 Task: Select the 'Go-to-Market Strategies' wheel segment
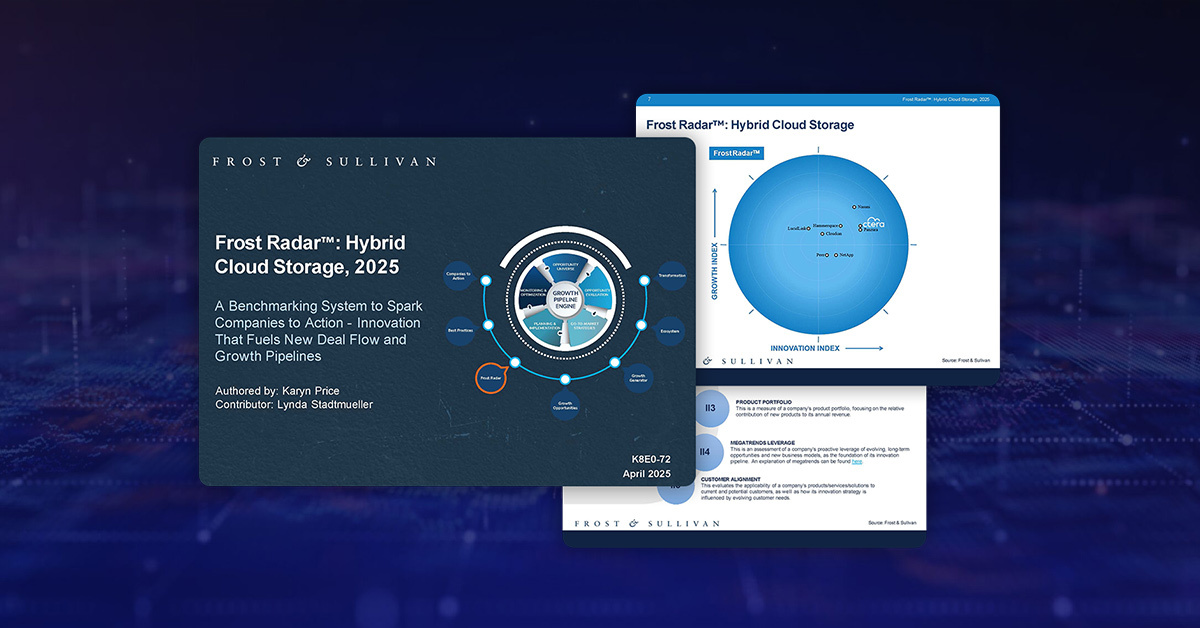pyautogui.click(x=588, y=327)
